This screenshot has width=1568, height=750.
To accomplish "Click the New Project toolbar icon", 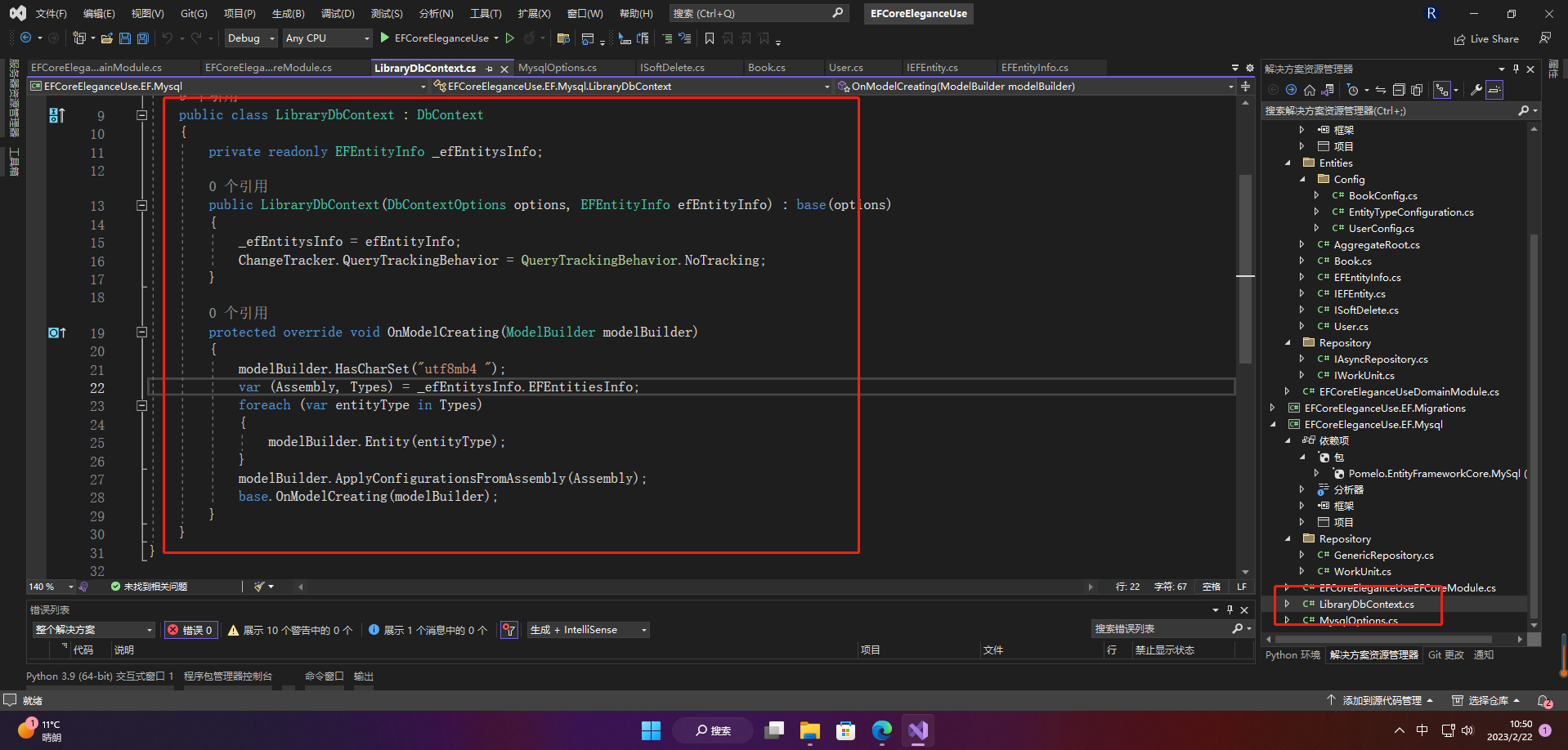I will coord(79,38).
